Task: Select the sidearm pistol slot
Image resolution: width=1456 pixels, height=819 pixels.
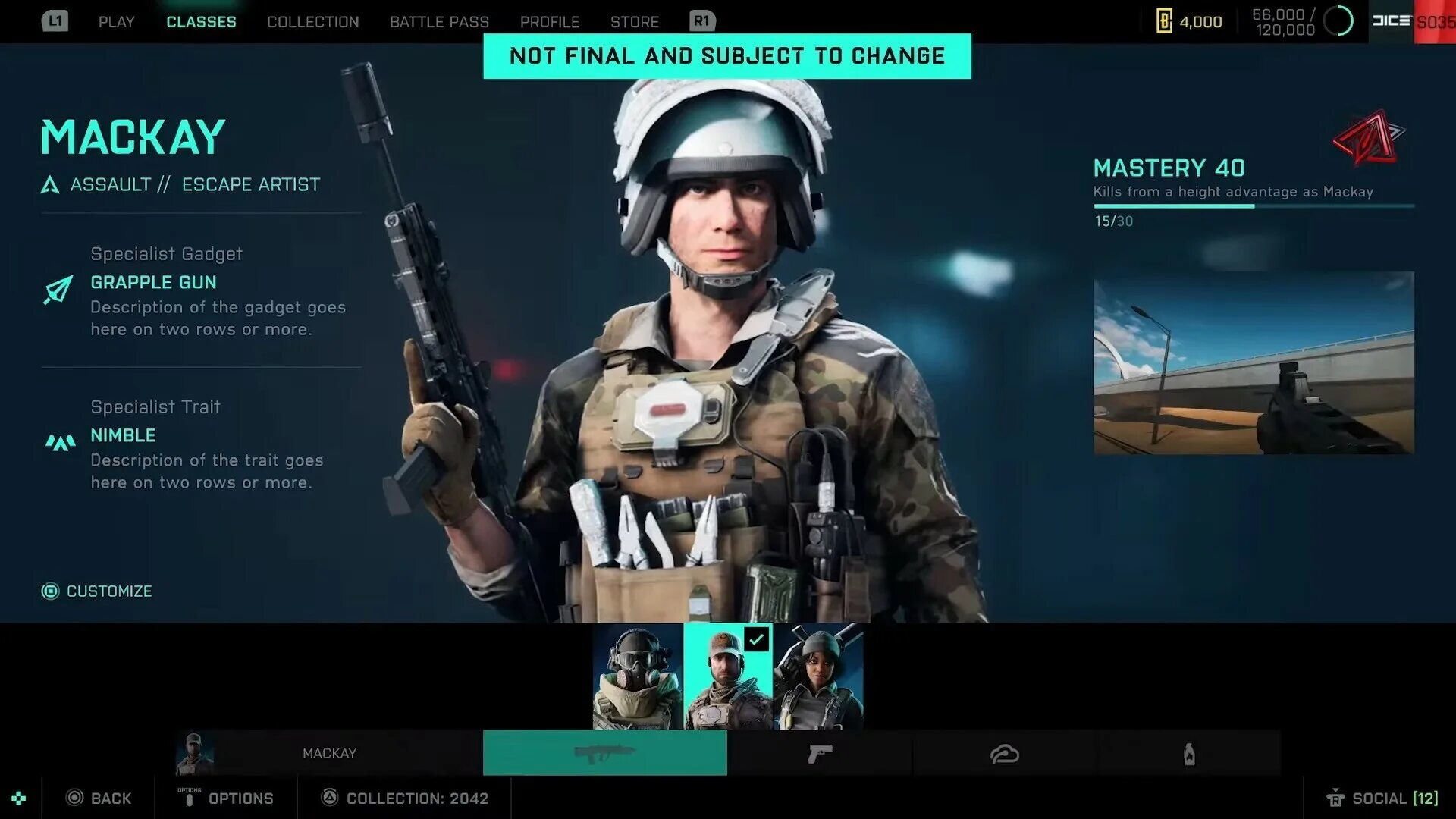Action: point(819,753)
